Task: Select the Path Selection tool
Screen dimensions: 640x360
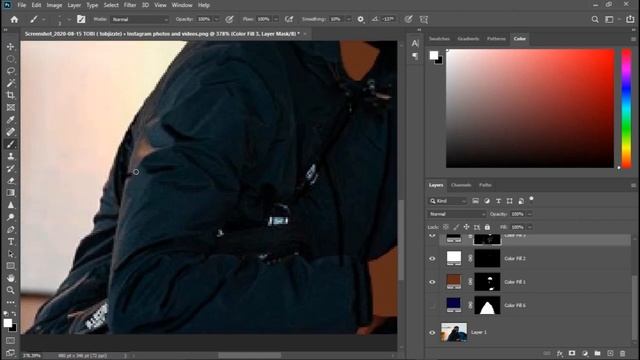Action: 11,254
